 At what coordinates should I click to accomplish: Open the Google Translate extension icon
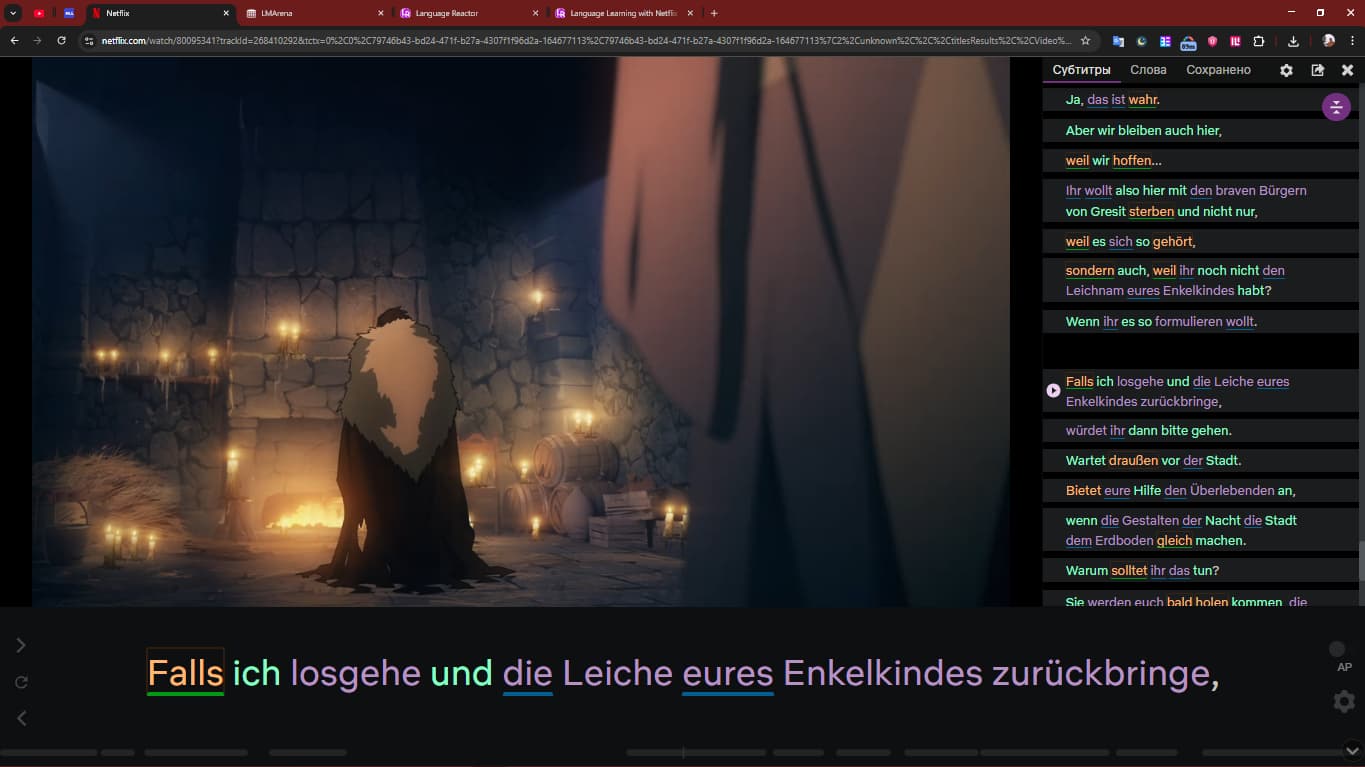(1118, 41)
